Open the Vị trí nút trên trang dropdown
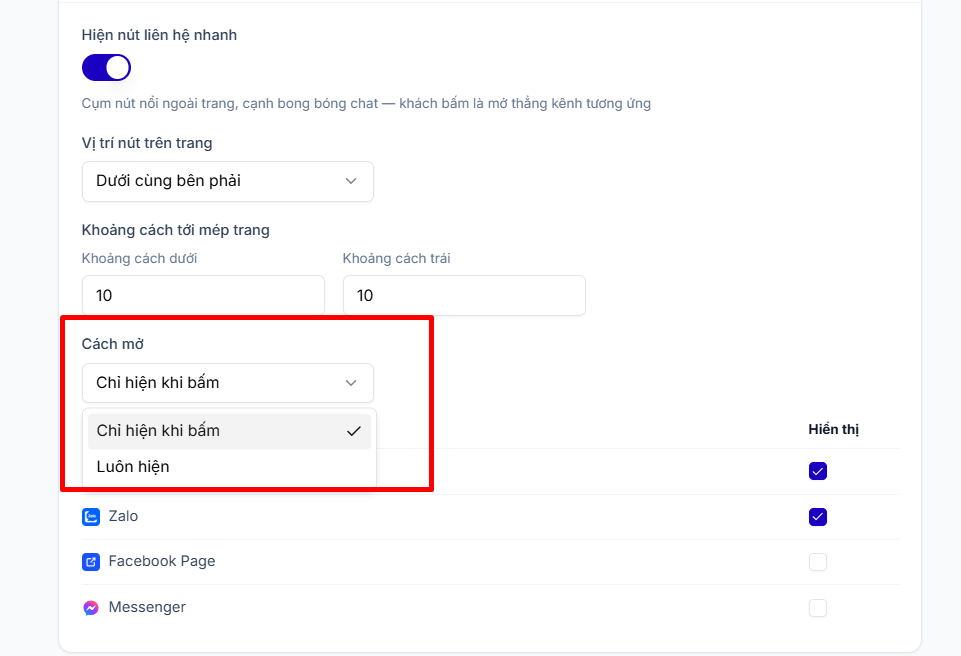 coord(227,181)
